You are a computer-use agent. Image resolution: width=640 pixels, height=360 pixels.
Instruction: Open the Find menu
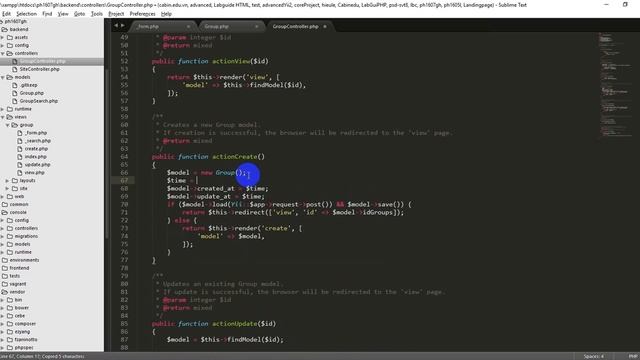pos(47,13)
